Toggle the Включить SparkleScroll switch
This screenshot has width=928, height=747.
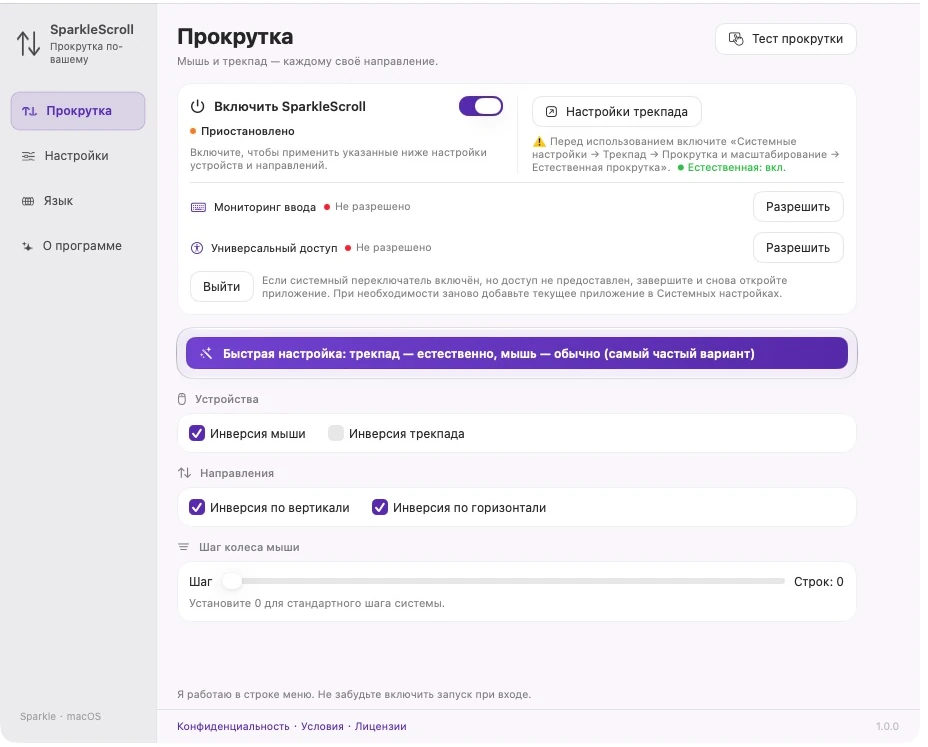pos(481,107)
